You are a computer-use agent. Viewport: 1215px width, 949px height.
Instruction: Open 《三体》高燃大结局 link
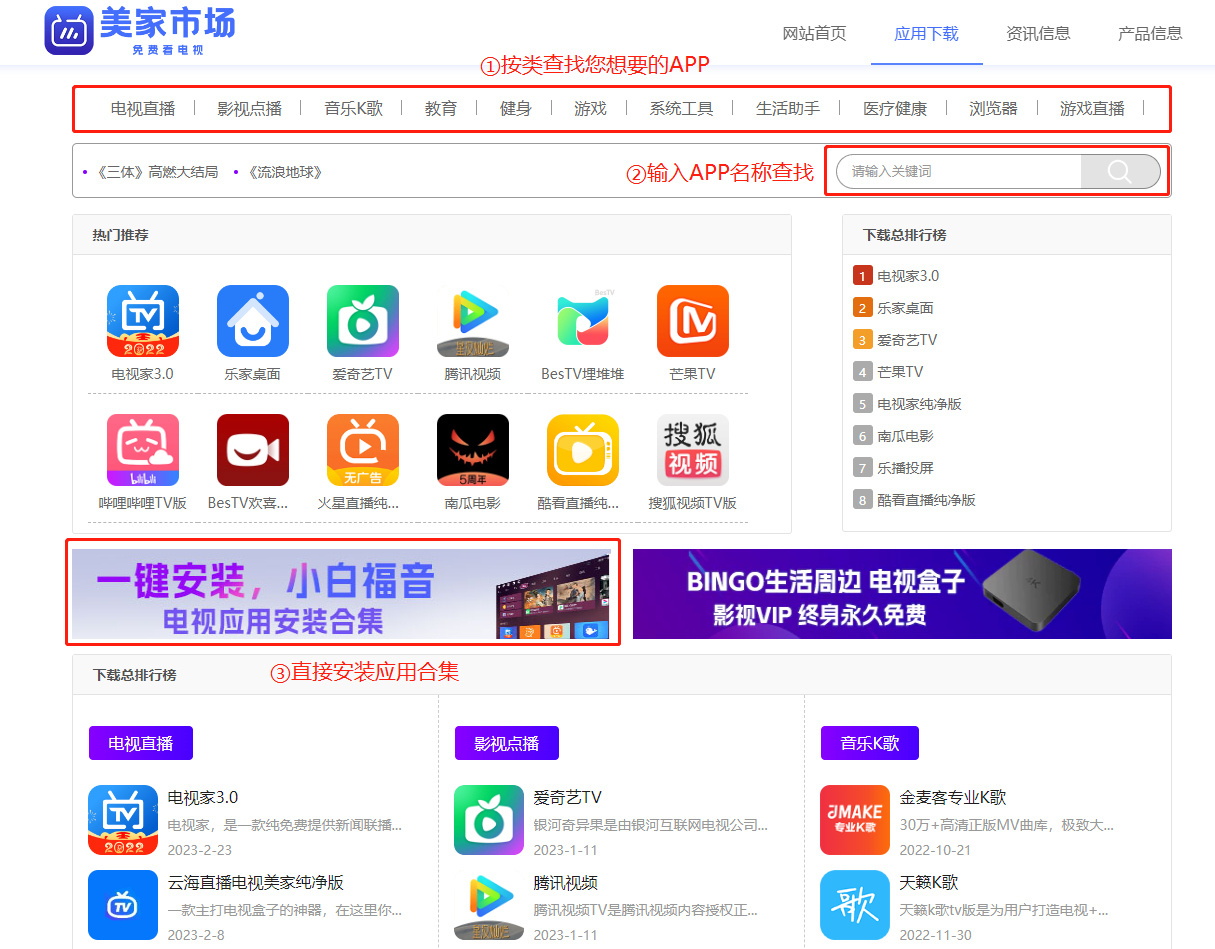coord(155,172)
